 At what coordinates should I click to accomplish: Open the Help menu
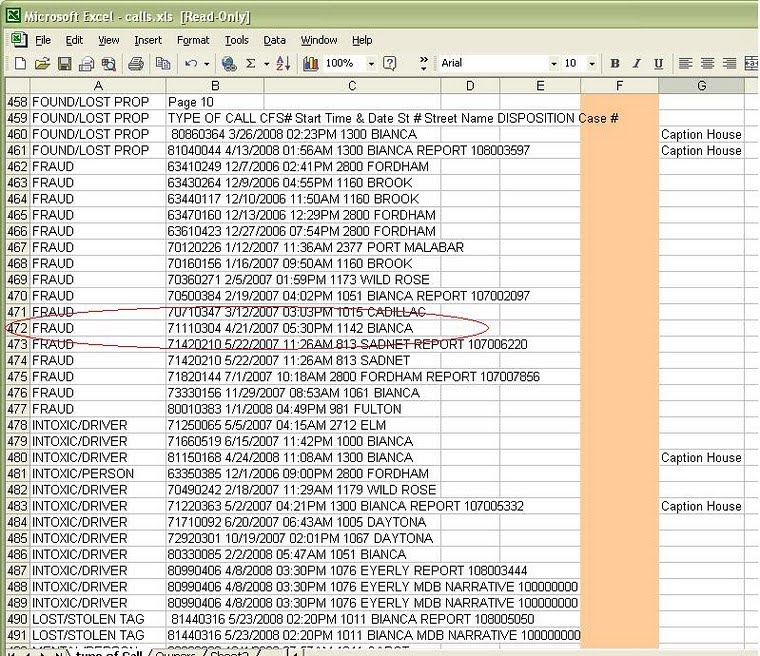(x=362, y=40)
